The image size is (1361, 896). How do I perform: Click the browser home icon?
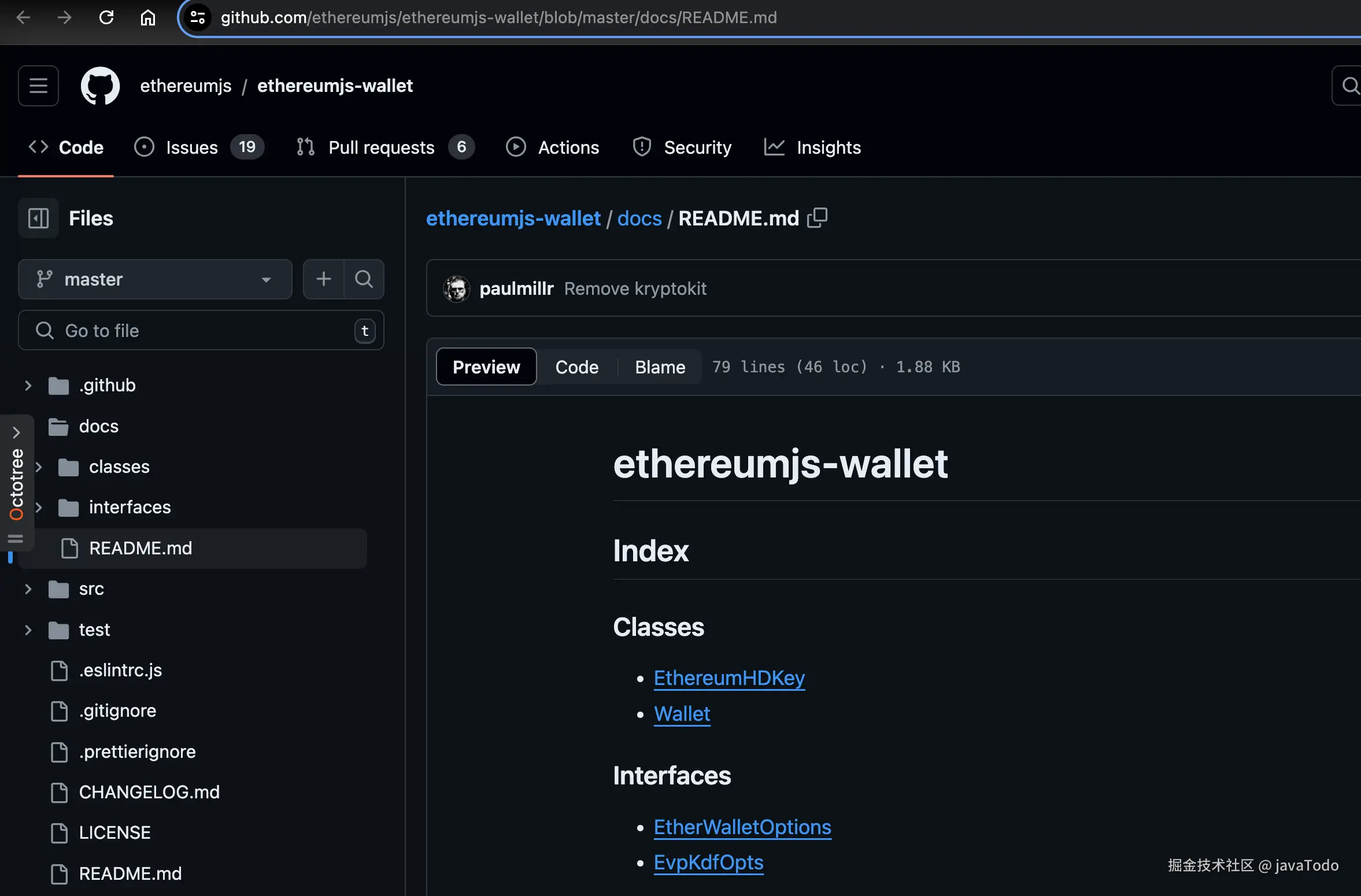point(148,17)
